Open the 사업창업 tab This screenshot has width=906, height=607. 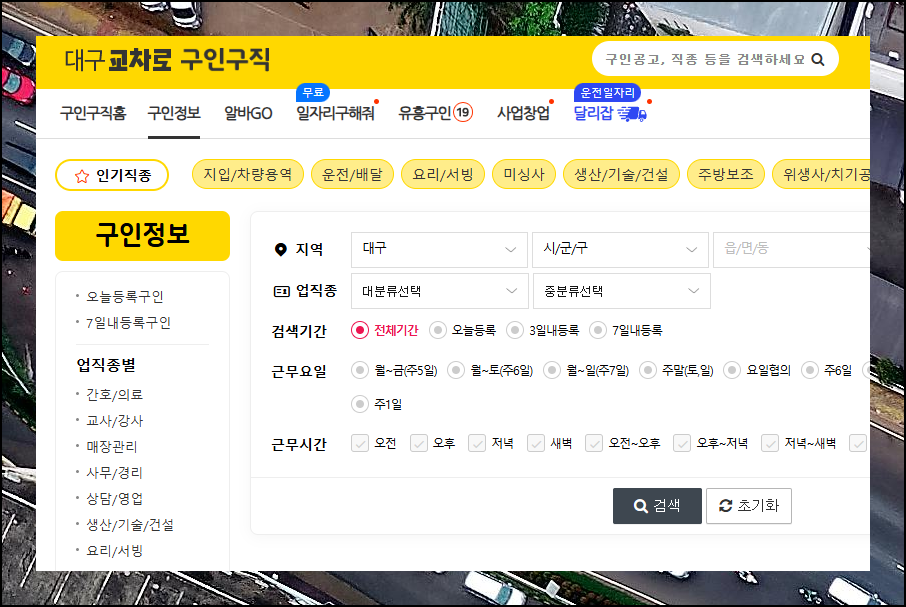[x=523, y=113]
